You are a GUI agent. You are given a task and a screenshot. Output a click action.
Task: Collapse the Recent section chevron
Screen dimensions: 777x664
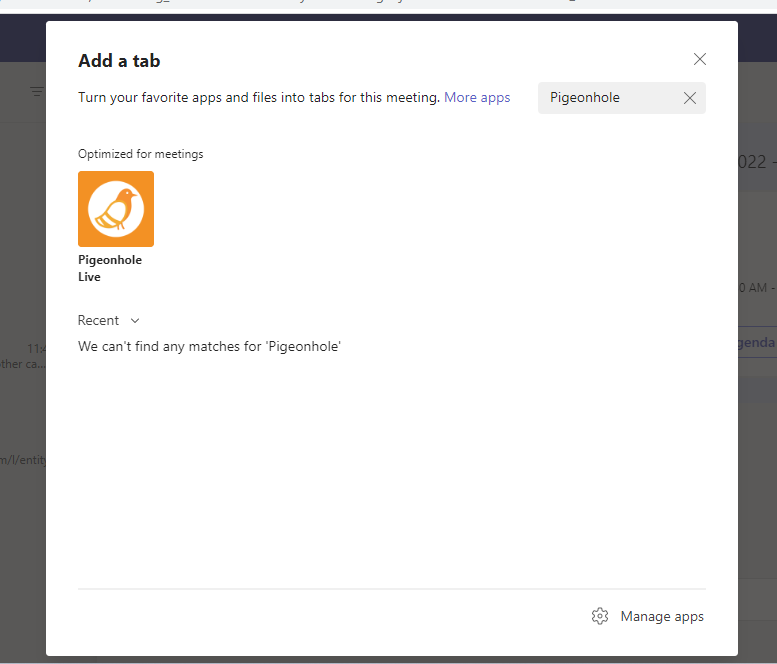[x=135, y=321]
